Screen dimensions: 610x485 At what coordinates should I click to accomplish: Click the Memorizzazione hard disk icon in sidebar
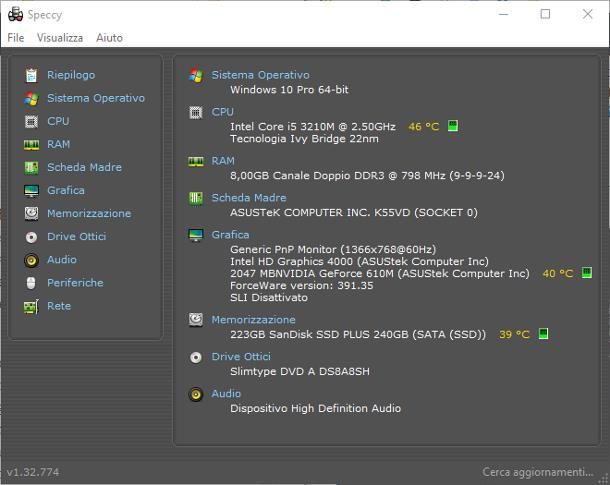coord(31,214)
